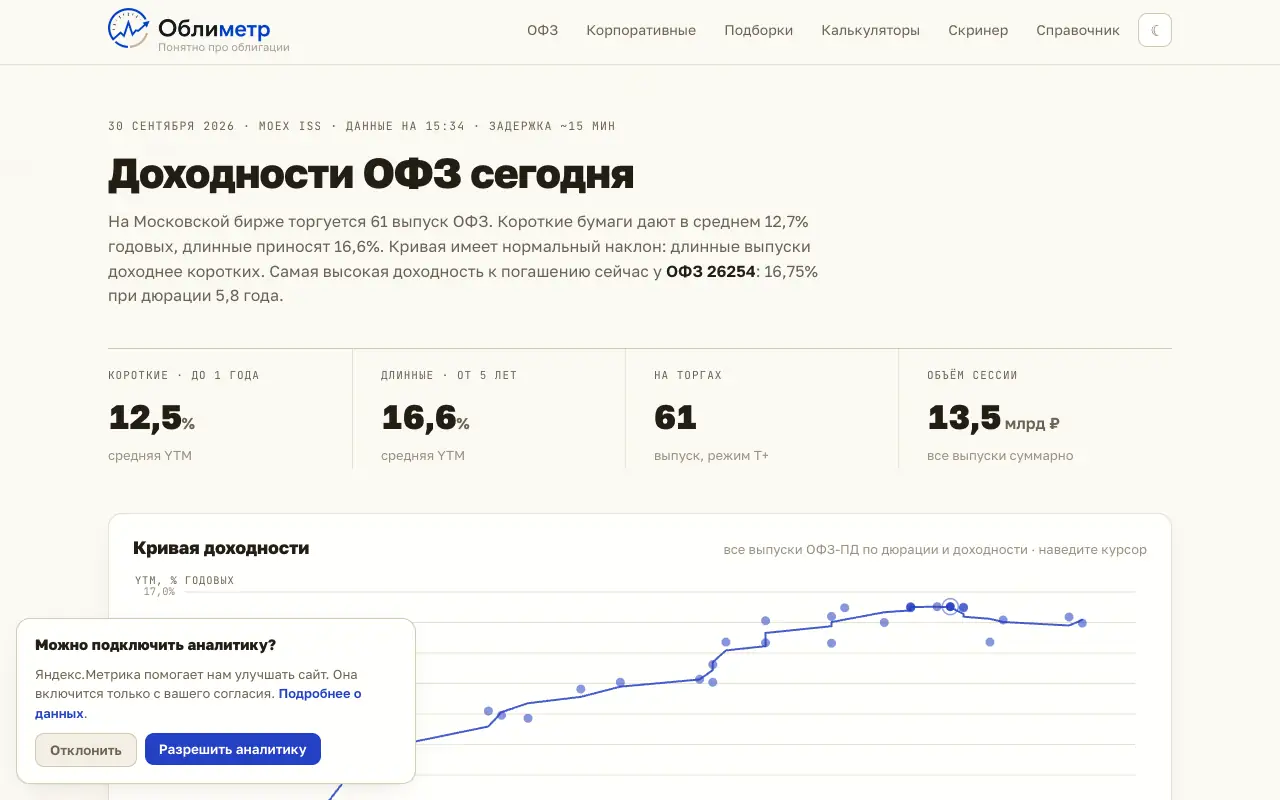Decline analytics with Отклонить button
Image resolution: width=1280 pixels, height=800 pixels.
(86, 750)
